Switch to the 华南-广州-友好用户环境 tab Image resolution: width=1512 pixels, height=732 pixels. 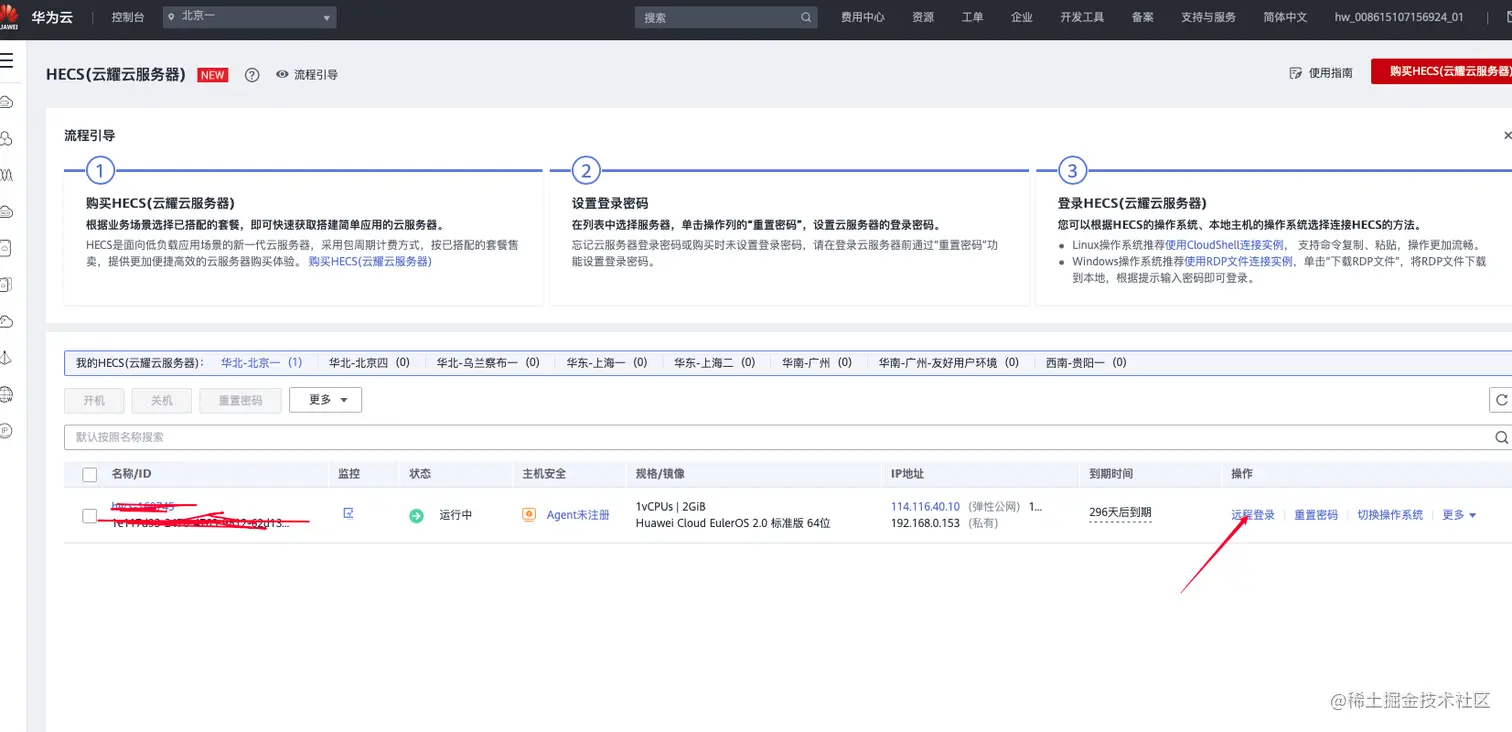[949, 363]
